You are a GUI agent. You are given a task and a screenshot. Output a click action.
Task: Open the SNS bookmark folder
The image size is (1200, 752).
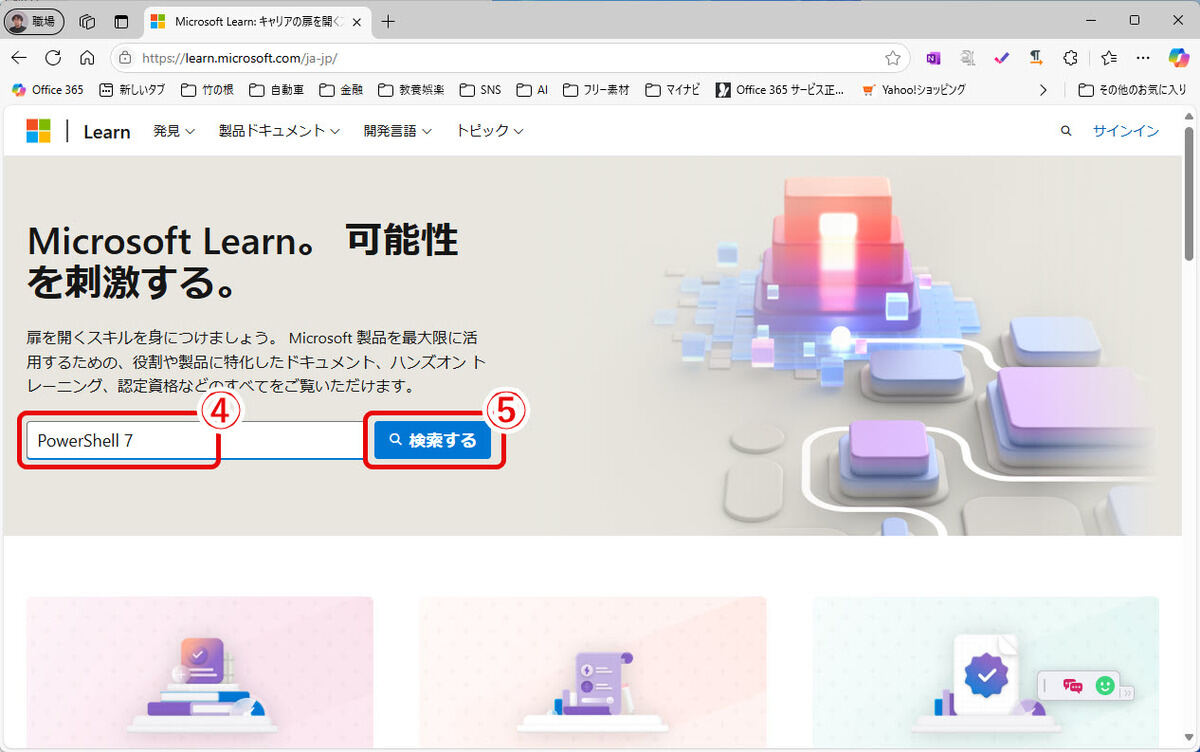pos(481,90)
